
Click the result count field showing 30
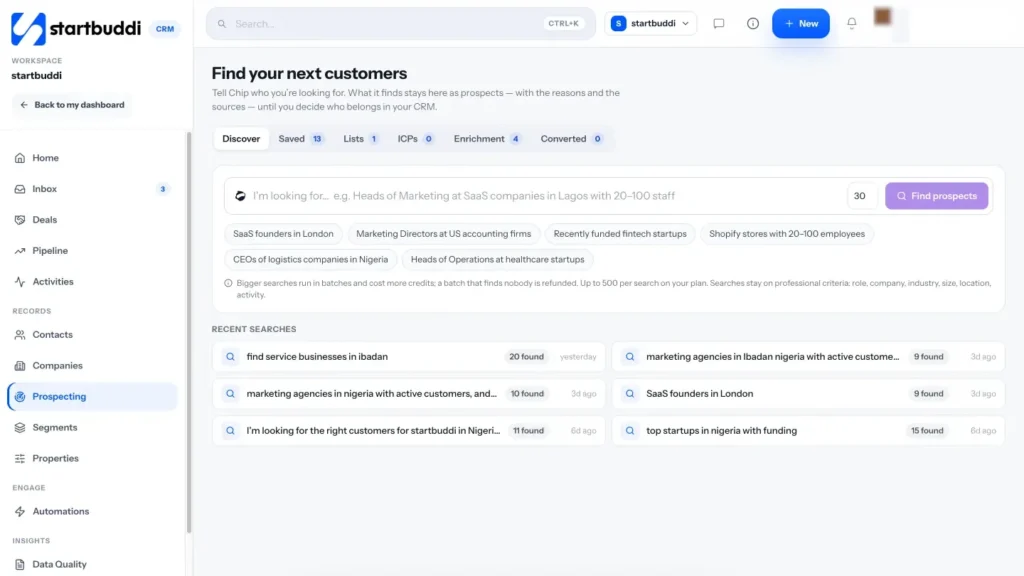click(861, 196)
